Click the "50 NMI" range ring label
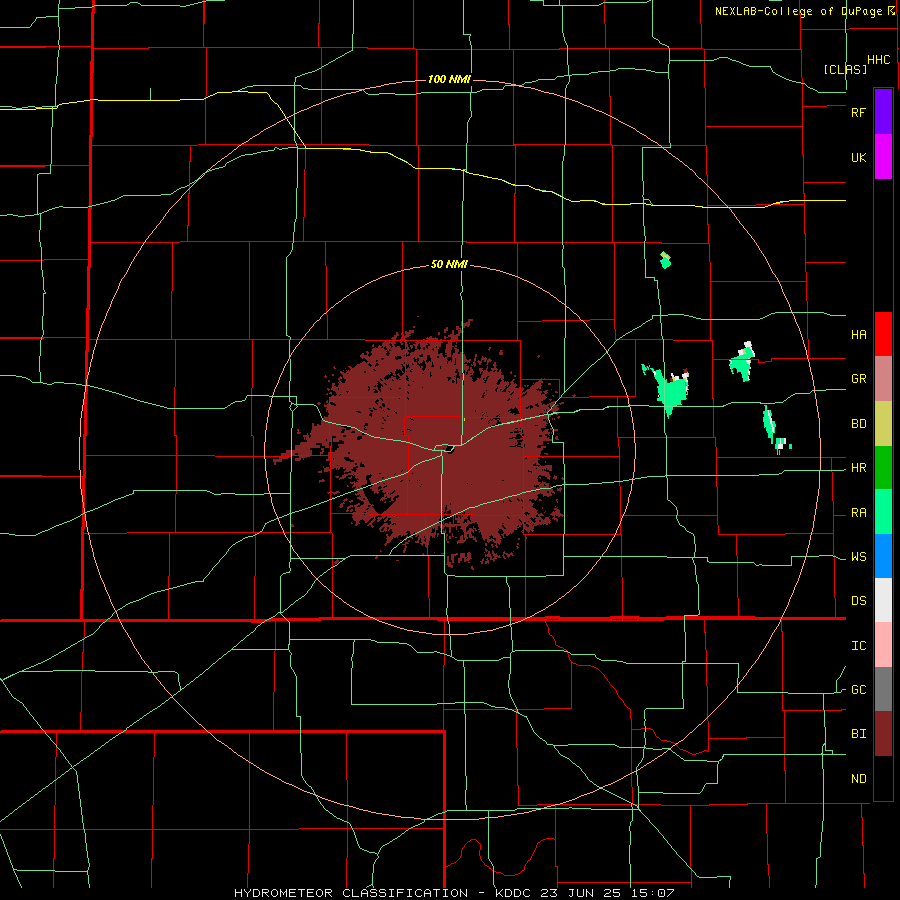 click(449, 265)
